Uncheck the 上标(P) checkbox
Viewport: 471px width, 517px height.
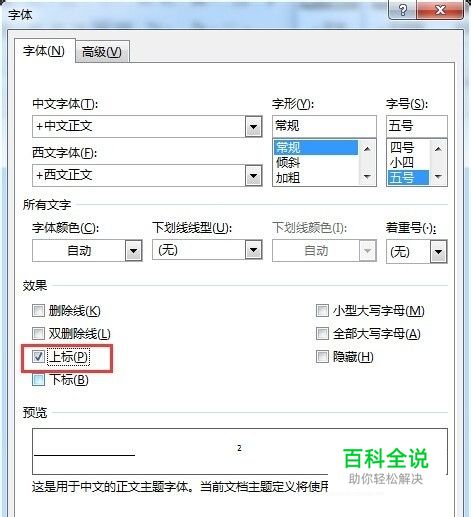point(38,357)
